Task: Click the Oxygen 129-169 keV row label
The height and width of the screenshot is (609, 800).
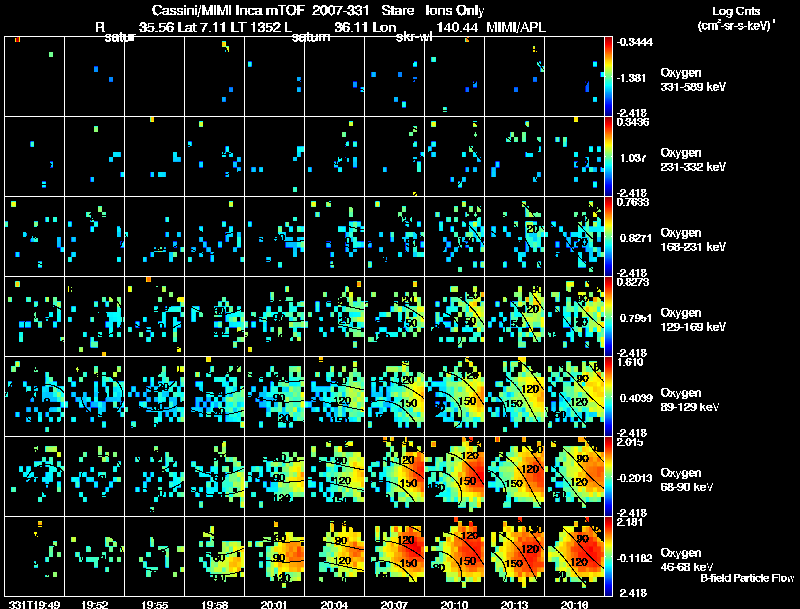Action: (693, 320)
